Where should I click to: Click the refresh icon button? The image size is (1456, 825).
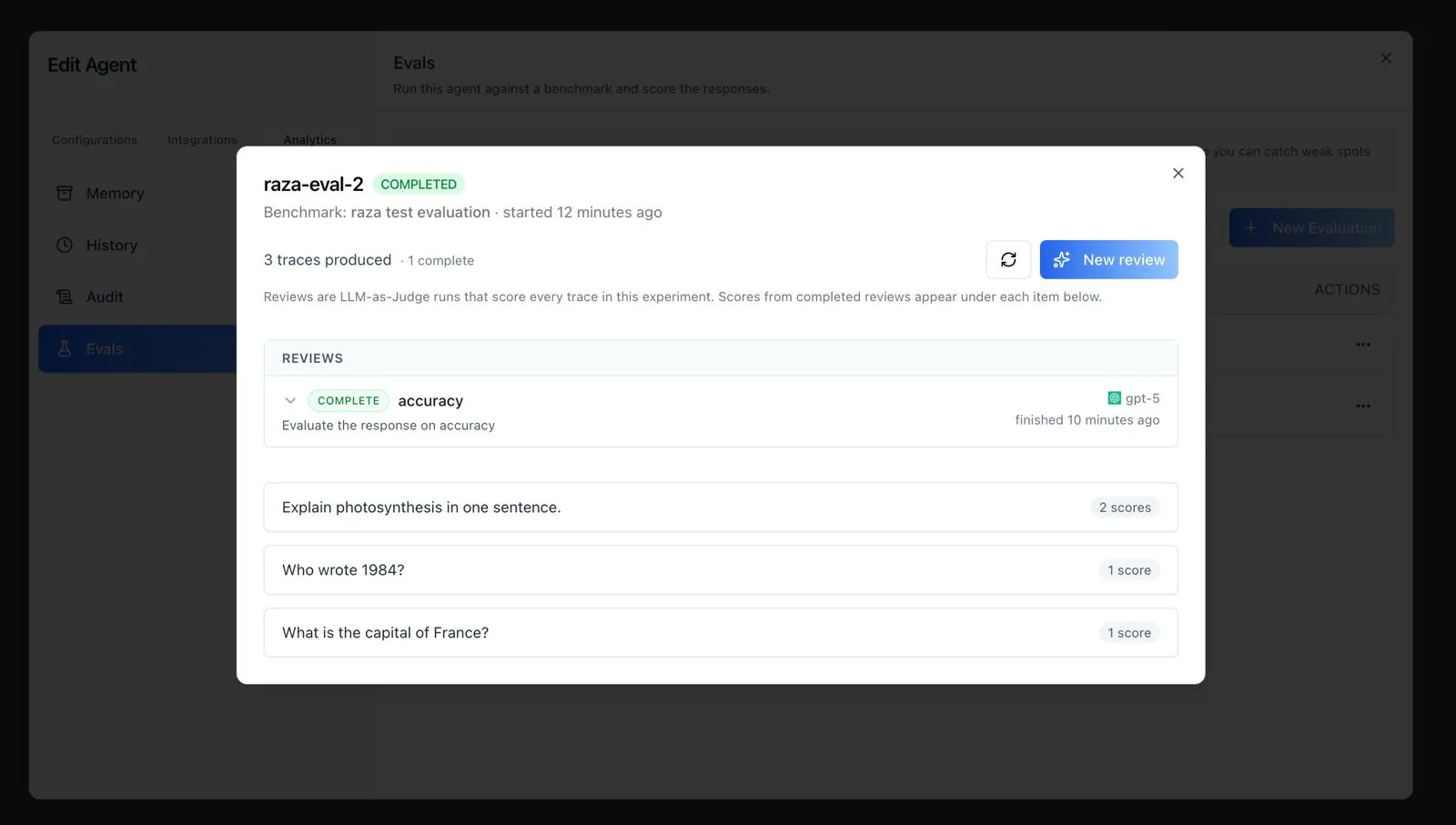(x=1008, y=259)
